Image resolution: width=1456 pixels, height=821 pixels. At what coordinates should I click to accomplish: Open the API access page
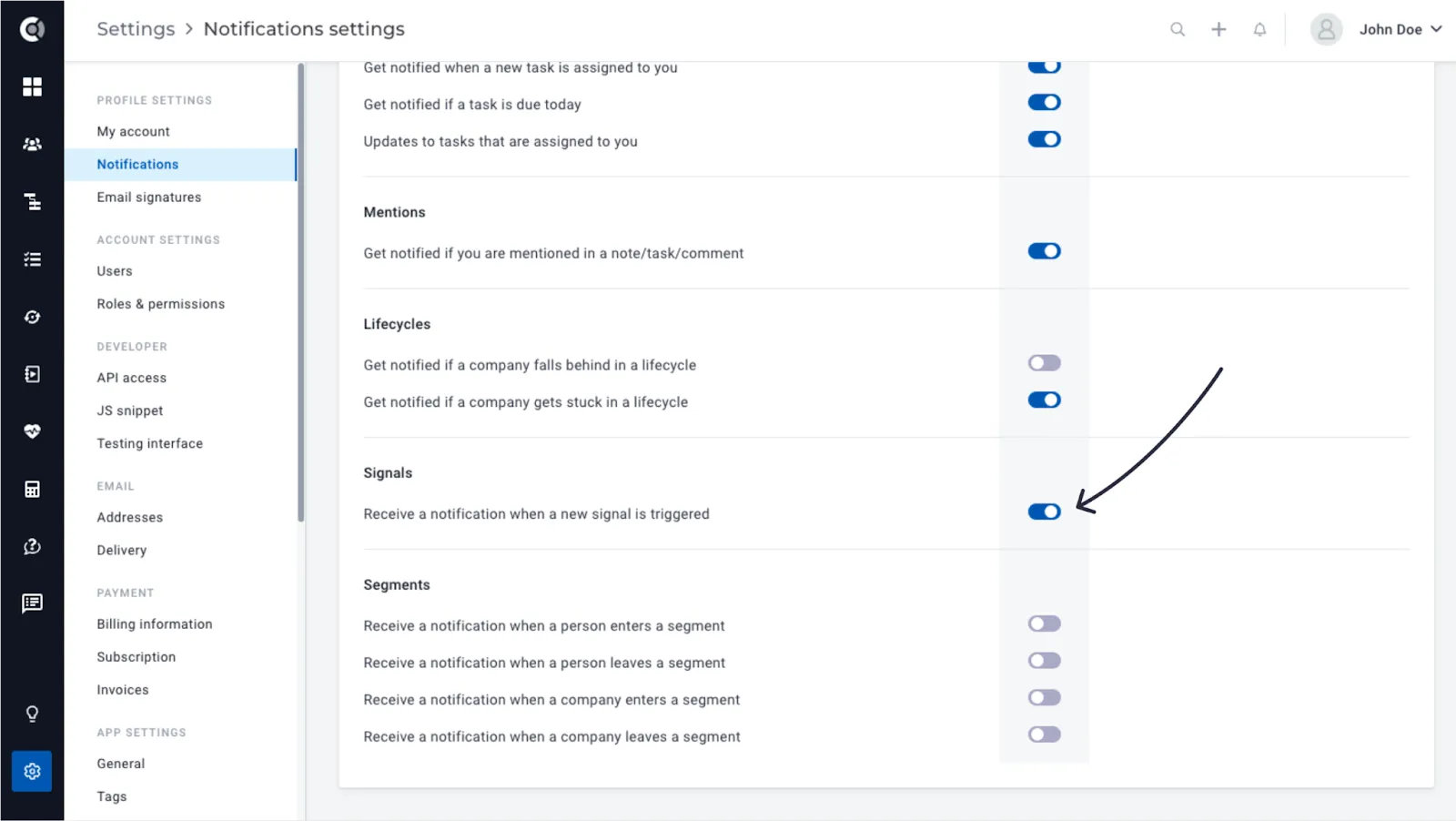click(132, 378)
